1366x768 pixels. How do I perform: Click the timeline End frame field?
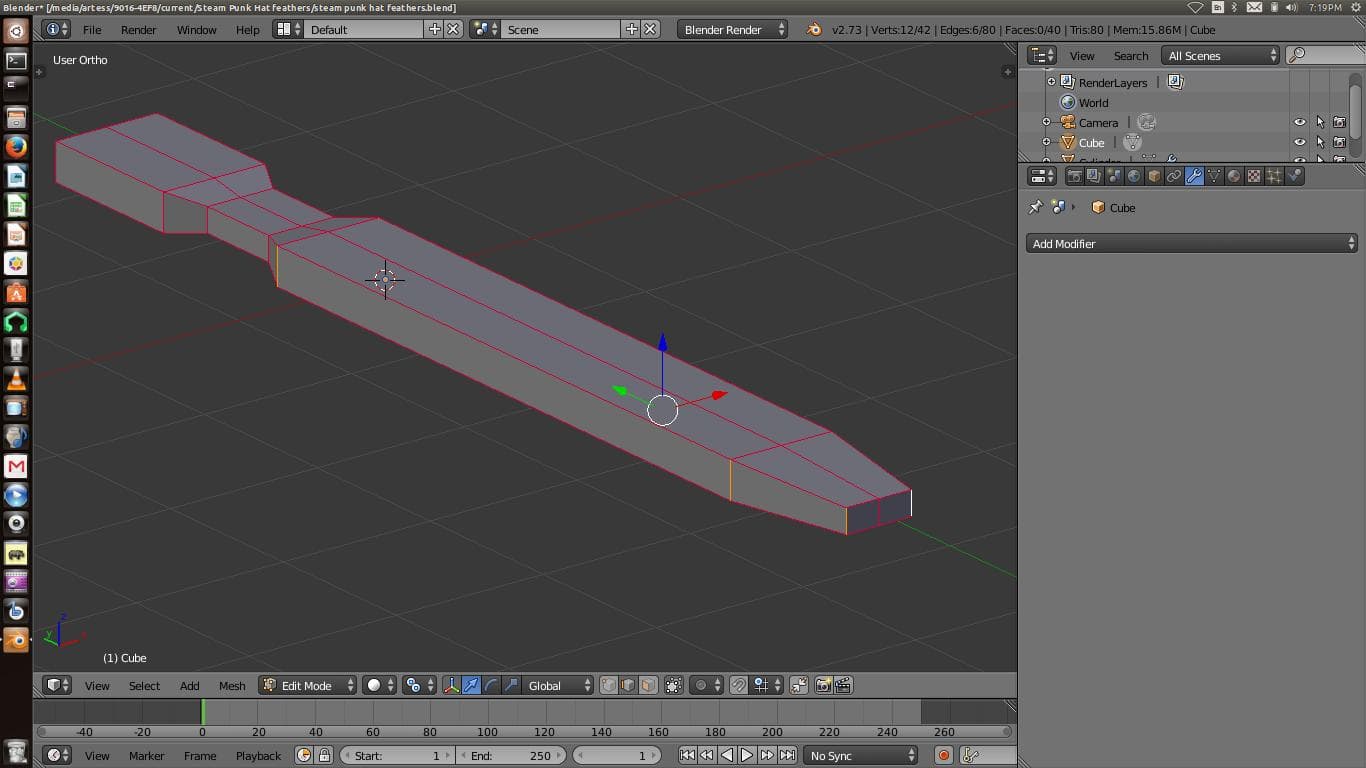coord(512,755)
